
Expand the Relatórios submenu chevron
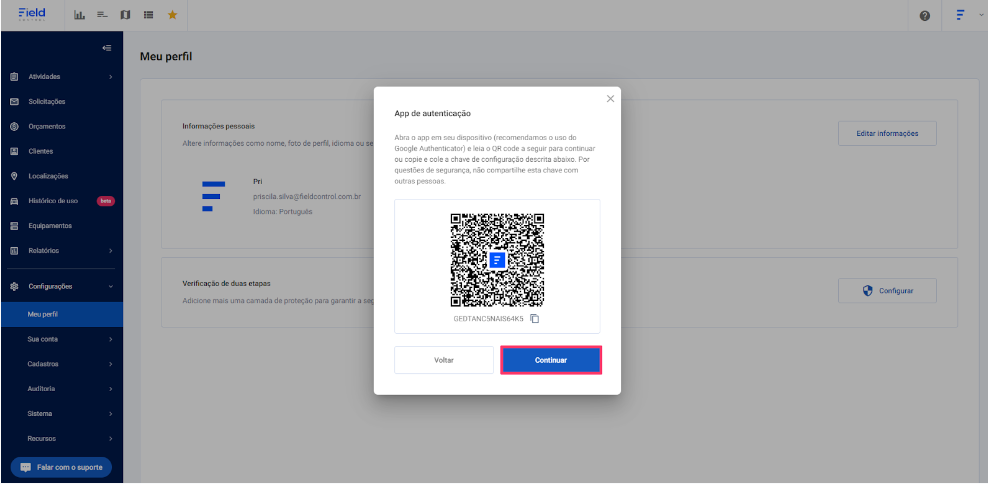point(110,251)
